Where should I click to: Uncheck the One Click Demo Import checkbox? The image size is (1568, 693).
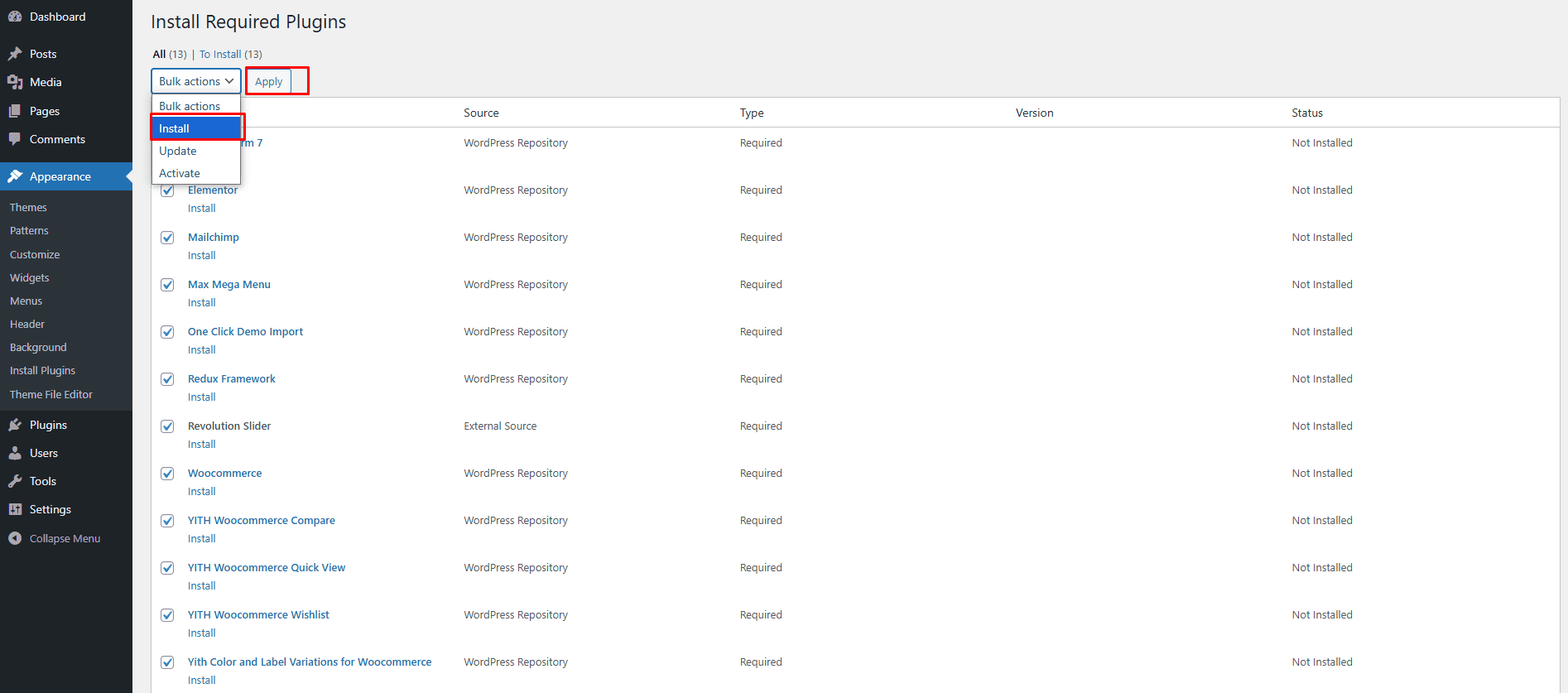tap(167, 332)
